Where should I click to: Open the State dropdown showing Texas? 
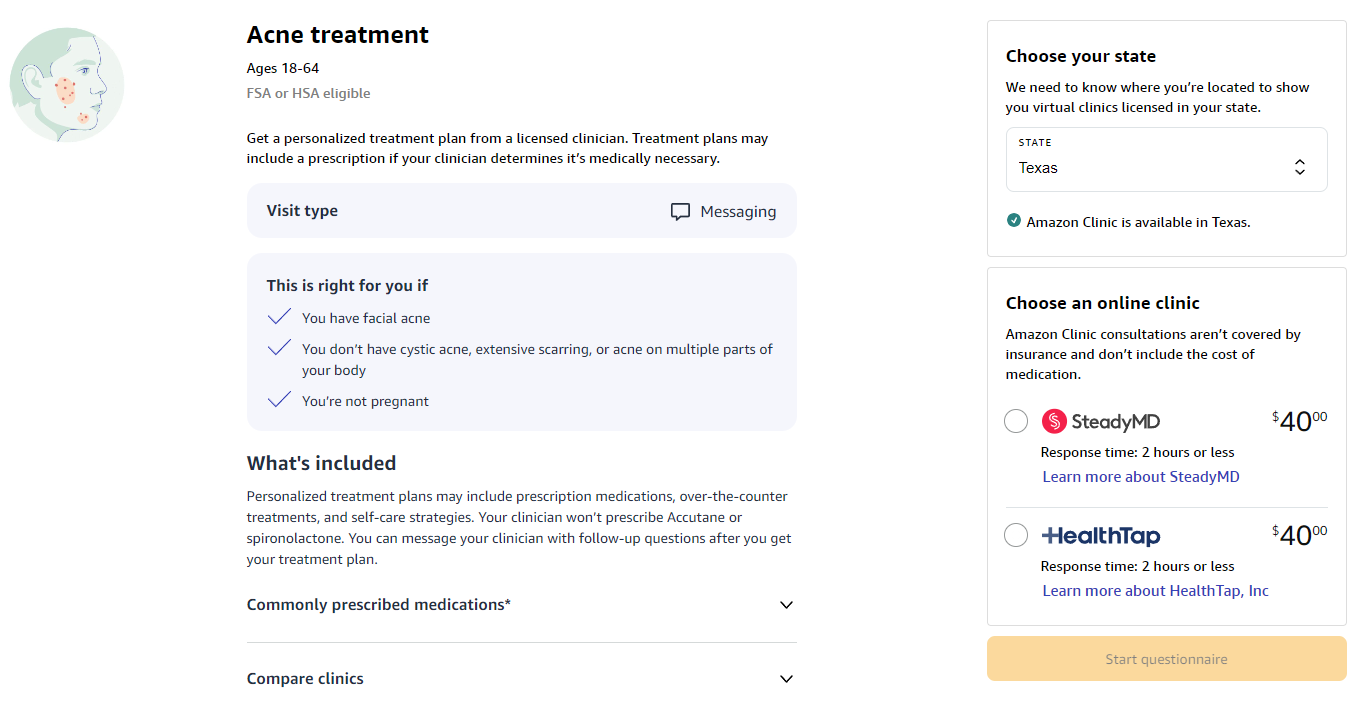pyautogui.click(x=1166, y=160)
